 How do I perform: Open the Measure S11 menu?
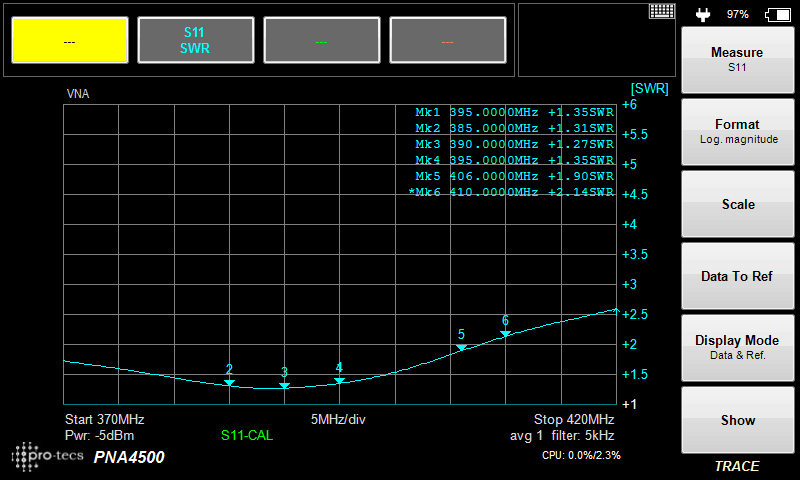(736, 60)
